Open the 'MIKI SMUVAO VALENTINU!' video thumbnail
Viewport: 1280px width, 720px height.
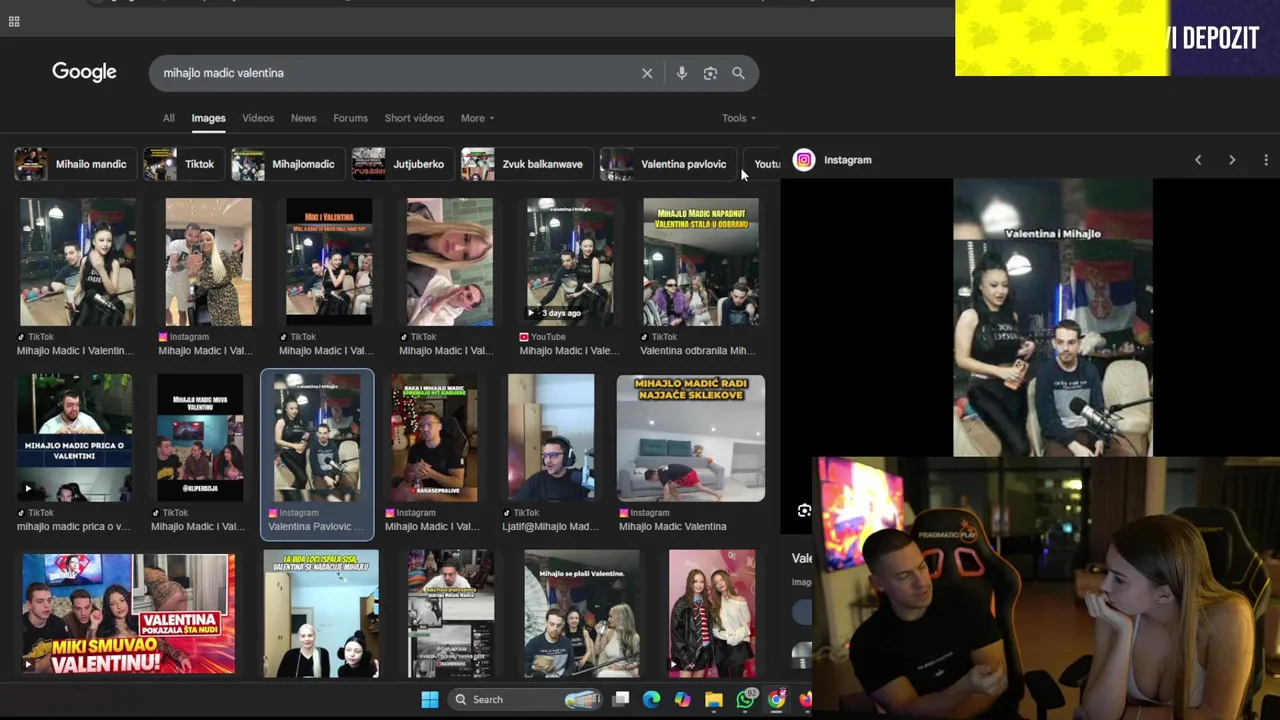(x=128, y=614)
